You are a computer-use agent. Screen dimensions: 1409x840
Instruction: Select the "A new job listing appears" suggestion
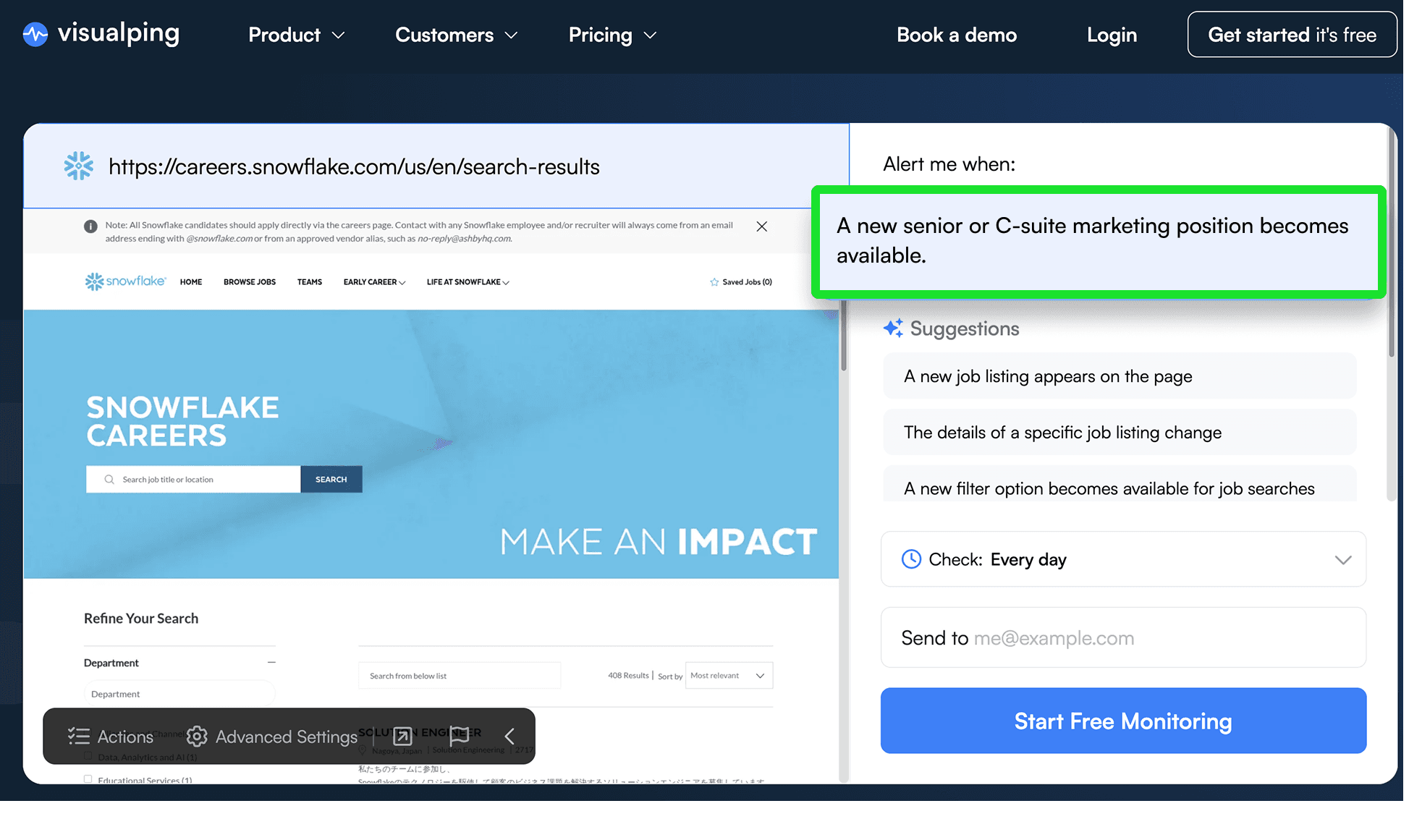click(1119, 376)
